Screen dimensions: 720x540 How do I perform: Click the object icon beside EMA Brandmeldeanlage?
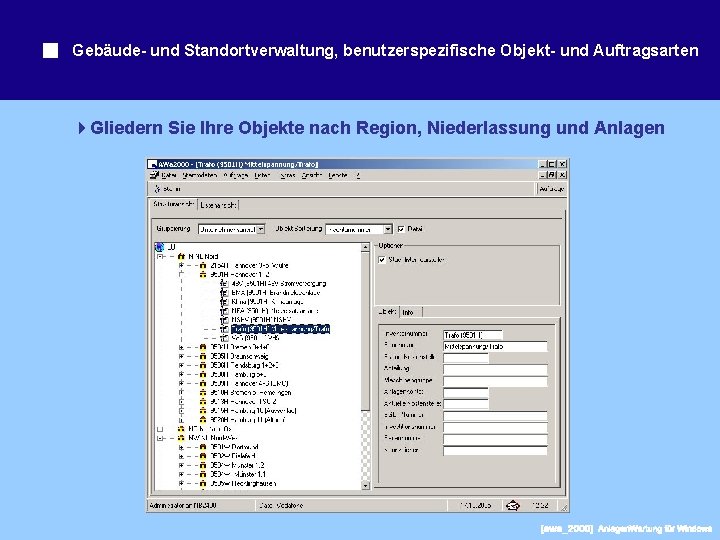(x=224, y=292)
